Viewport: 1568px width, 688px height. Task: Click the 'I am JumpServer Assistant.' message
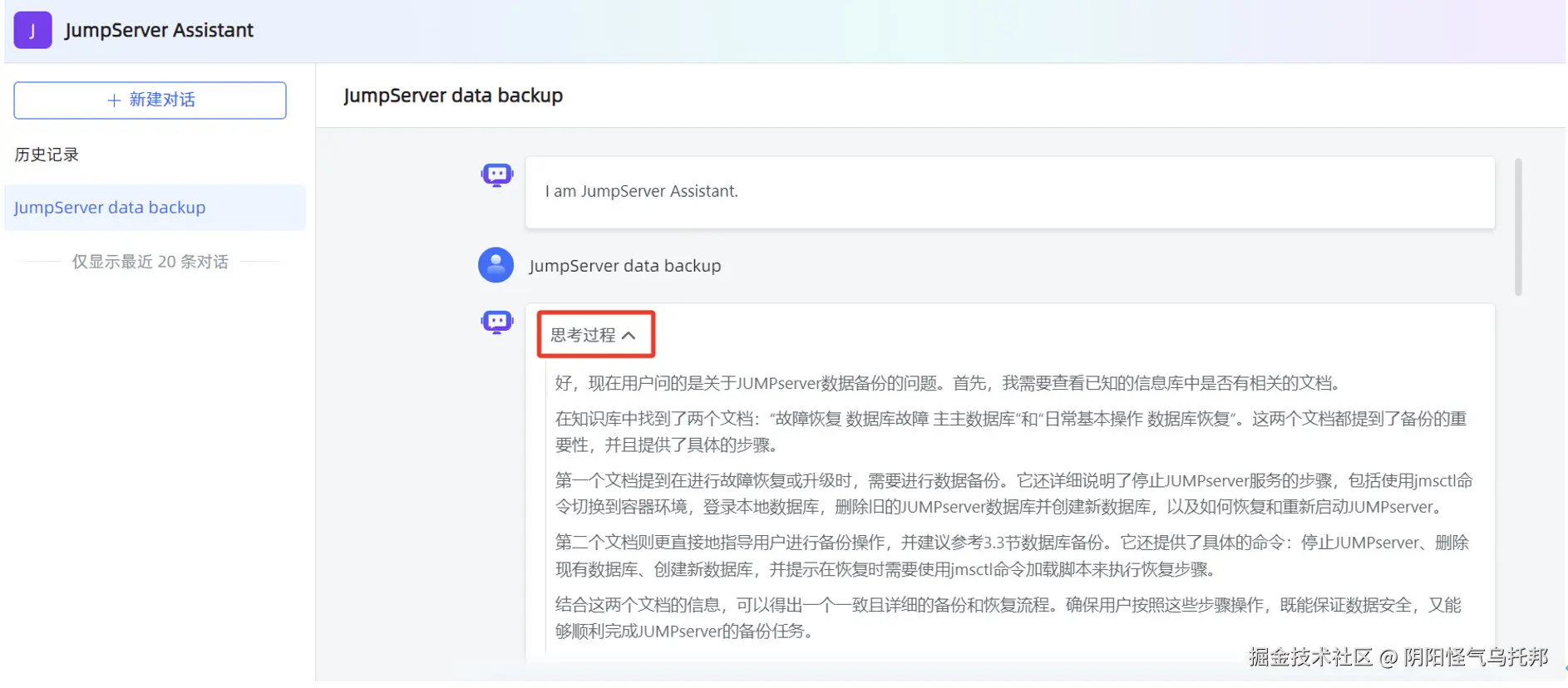(641, 191)
